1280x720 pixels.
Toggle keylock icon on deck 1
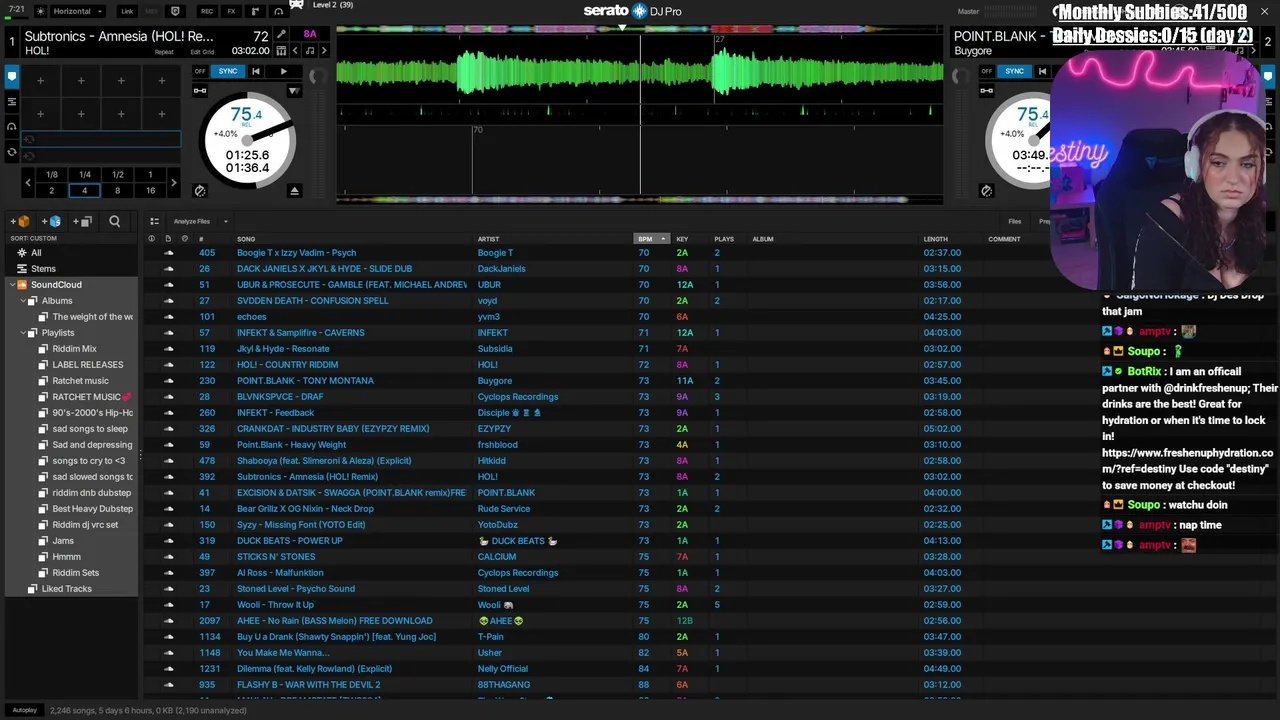200,91
